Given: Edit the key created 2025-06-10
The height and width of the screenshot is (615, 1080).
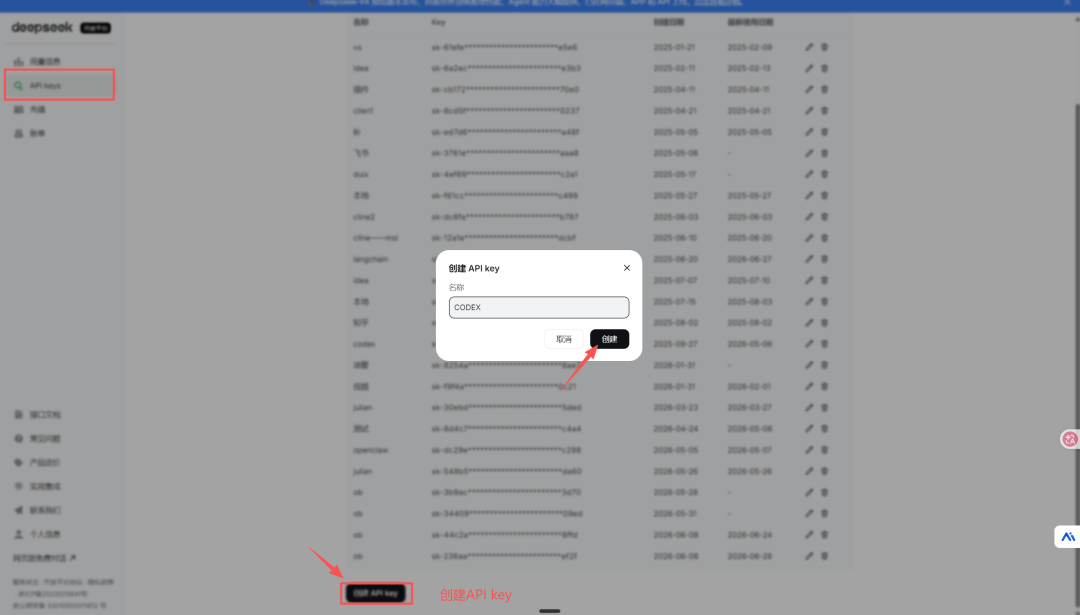Looking at the screenshot, I should click(x=809, y=238).
